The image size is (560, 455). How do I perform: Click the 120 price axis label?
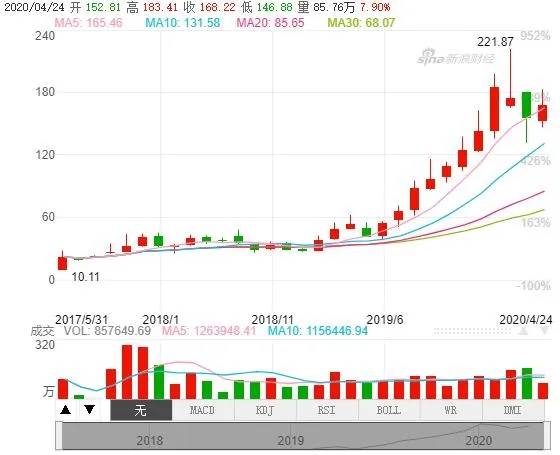(45, 155)
